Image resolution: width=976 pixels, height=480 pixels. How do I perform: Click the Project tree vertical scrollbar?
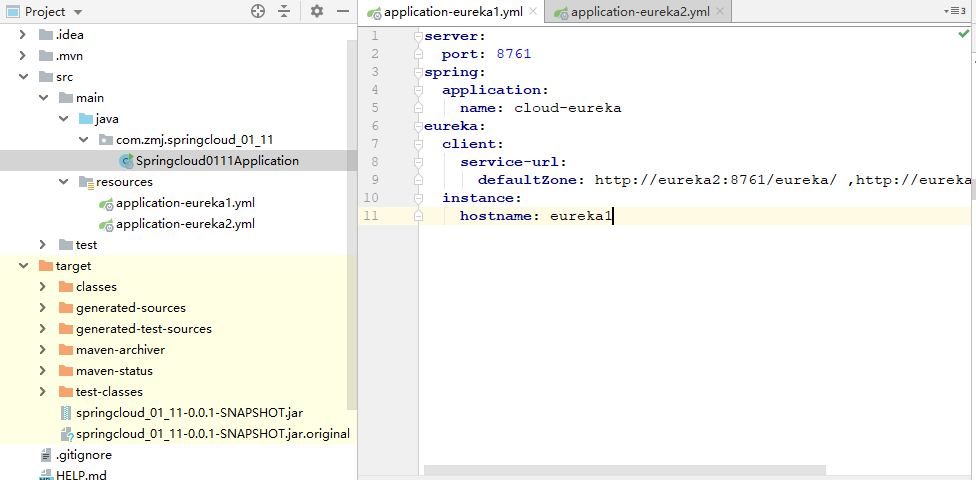352,225
